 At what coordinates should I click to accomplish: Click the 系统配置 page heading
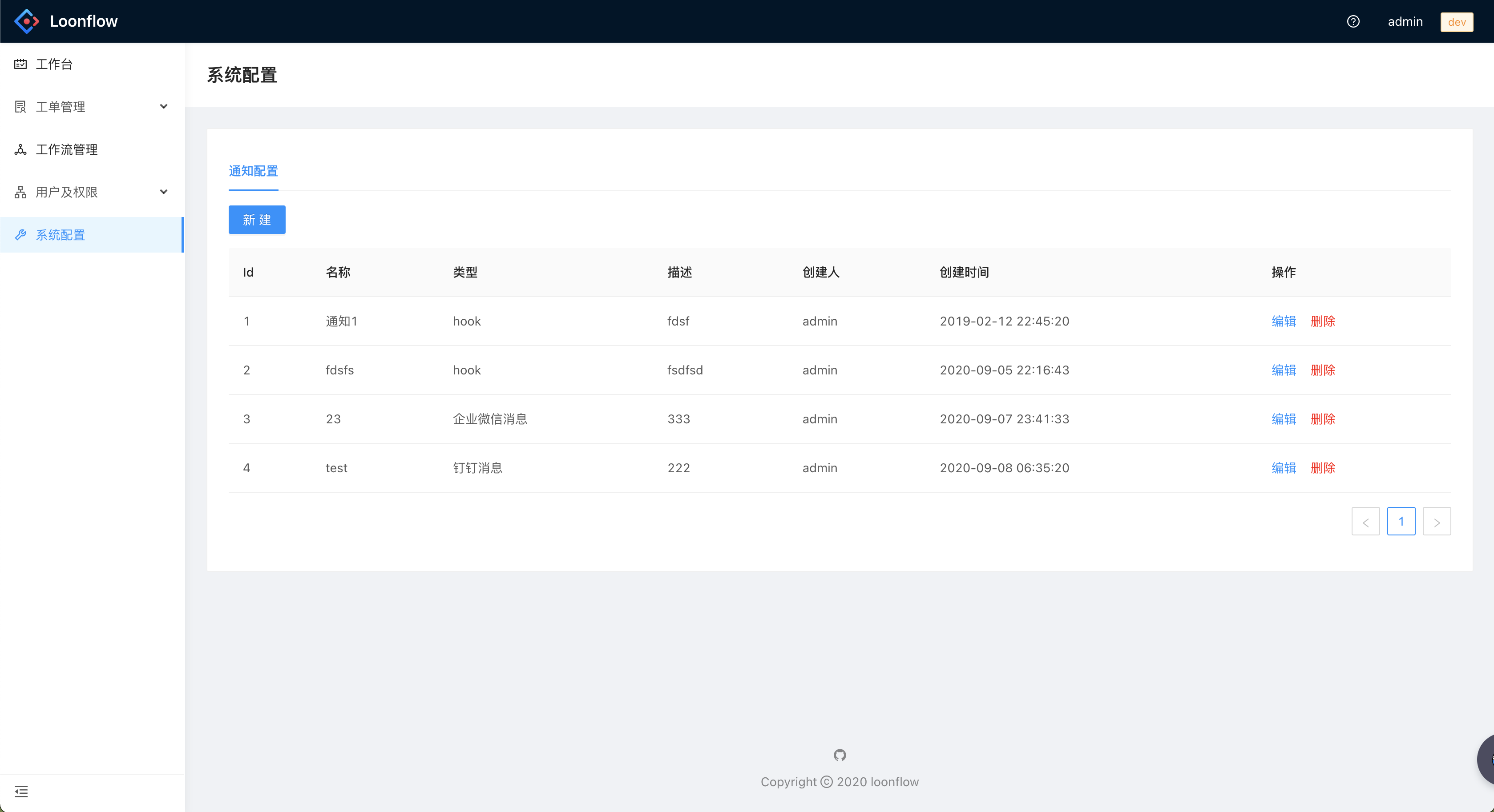[x=242, y=75]
